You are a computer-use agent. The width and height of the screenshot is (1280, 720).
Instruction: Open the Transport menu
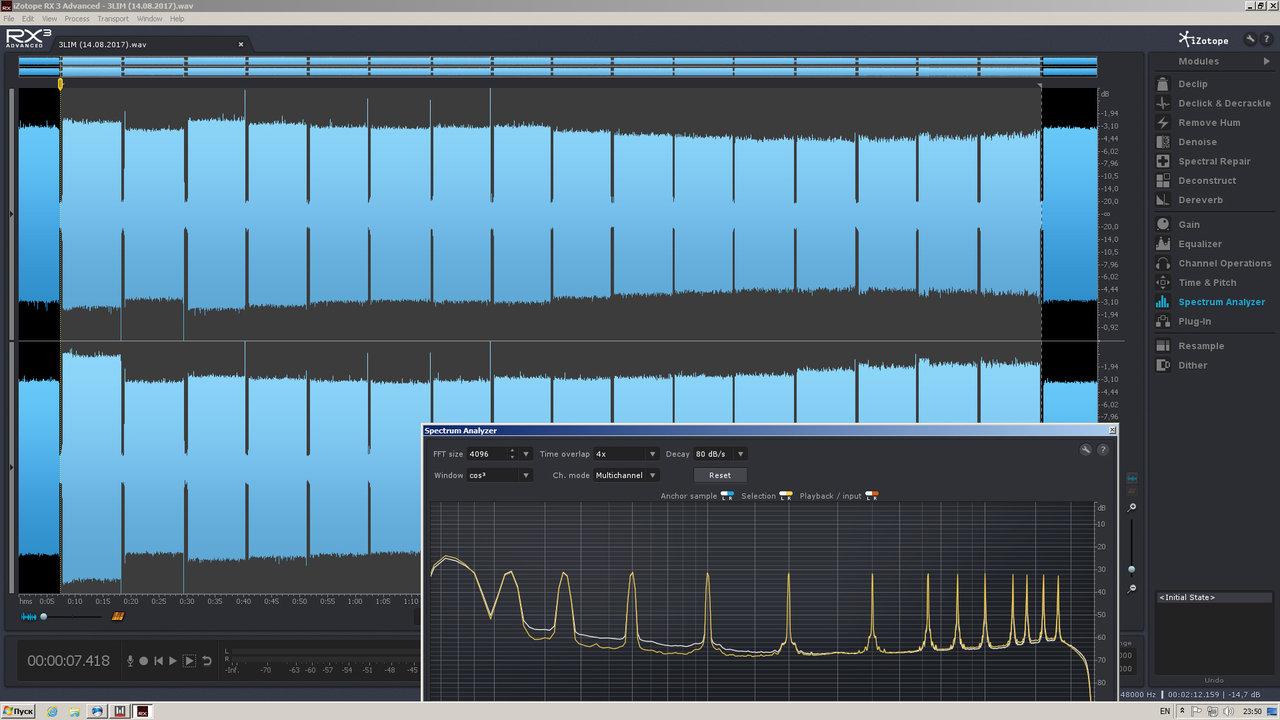point(113,19)
